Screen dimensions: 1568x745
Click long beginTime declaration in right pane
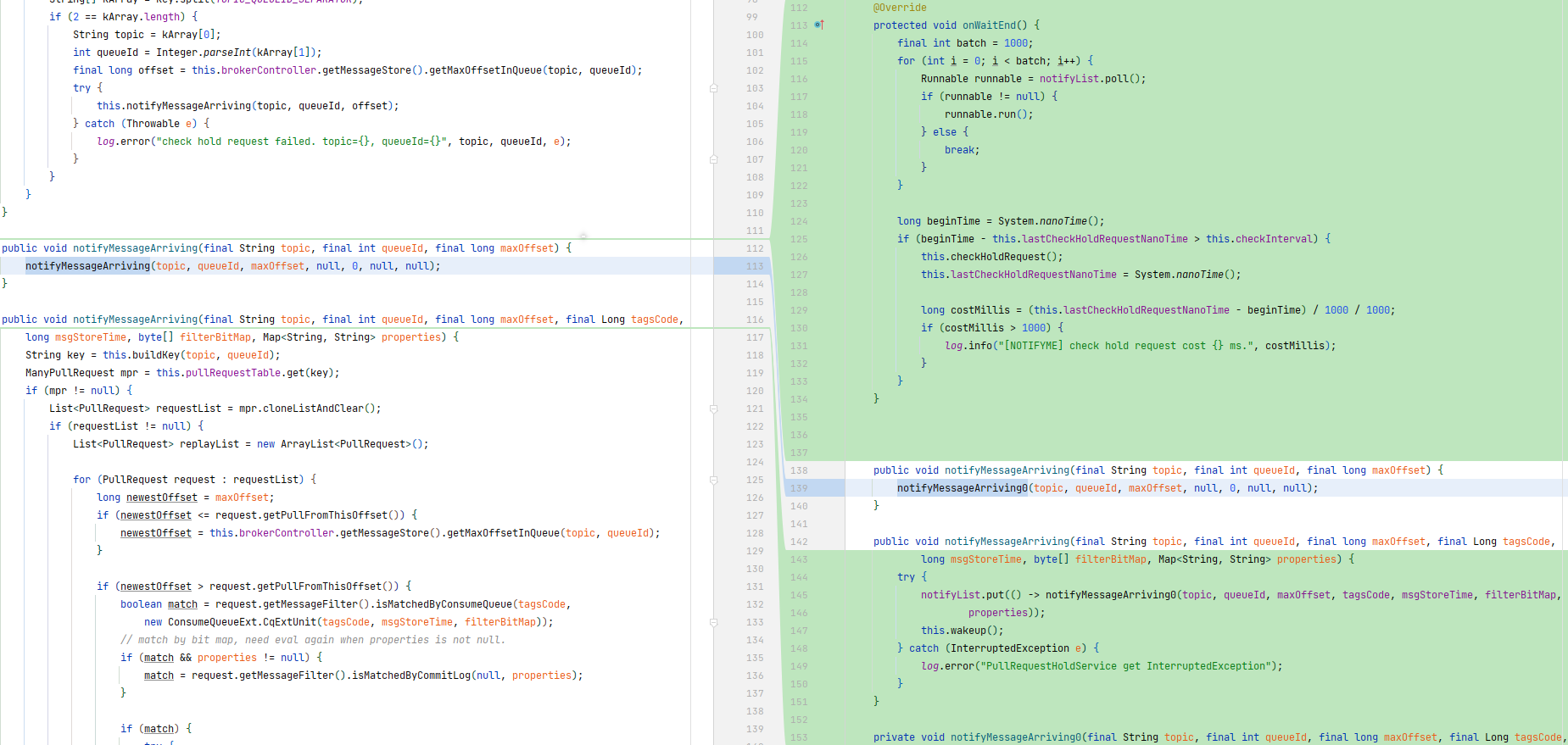[x=1001, y=221]
